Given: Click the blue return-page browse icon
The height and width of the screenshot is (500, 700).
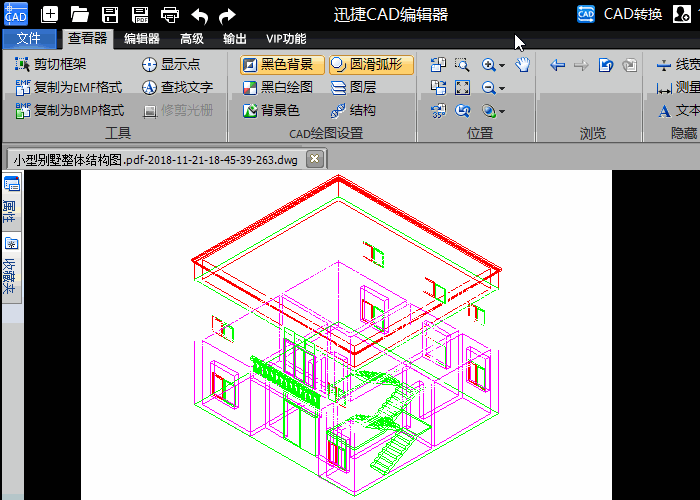Looking at the screenshot, I should pos(605,65).
